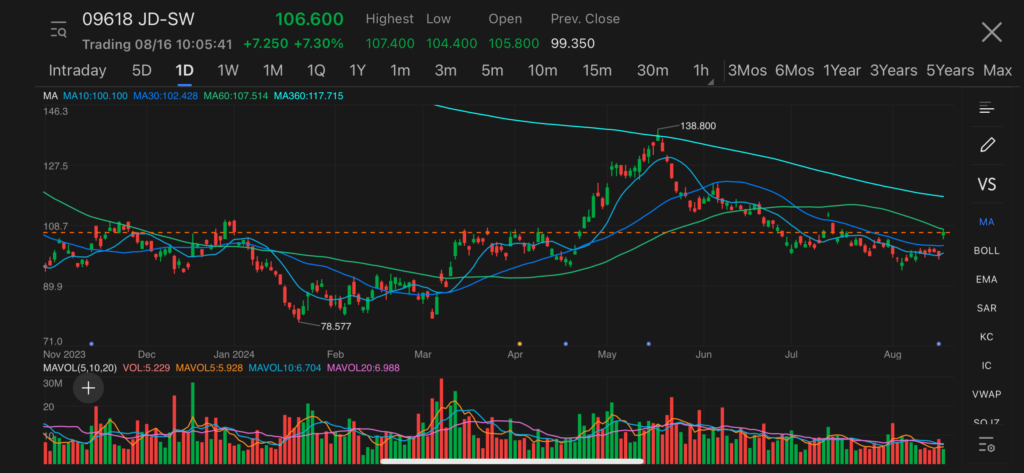Open the VS stock comparison
Viewport: 1024px width, 473px height.
[x=987, y=184]
